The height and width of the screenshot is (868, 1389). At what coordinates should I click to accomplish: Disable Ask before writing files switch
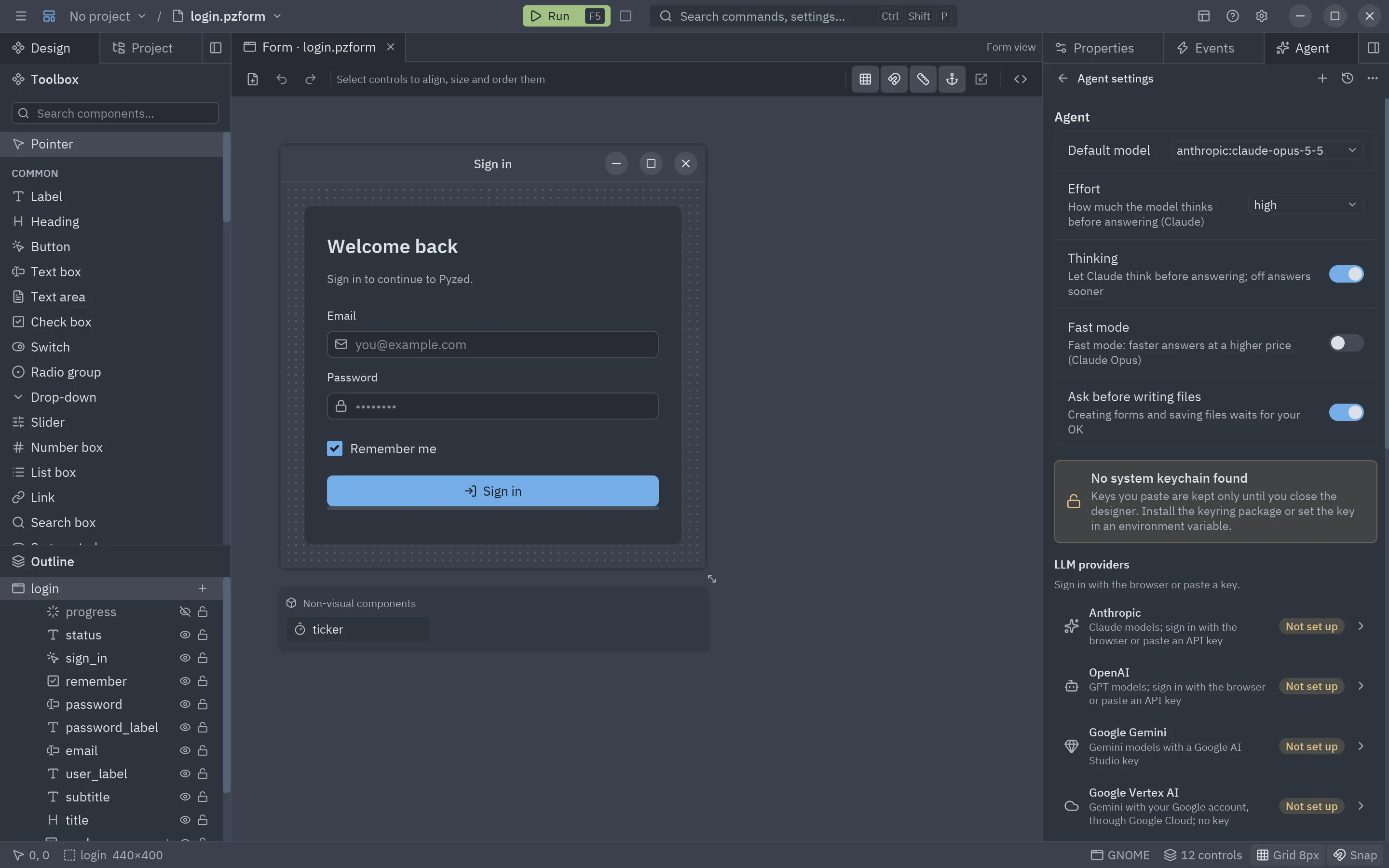pyautogui.click(x=1346, y=413)
